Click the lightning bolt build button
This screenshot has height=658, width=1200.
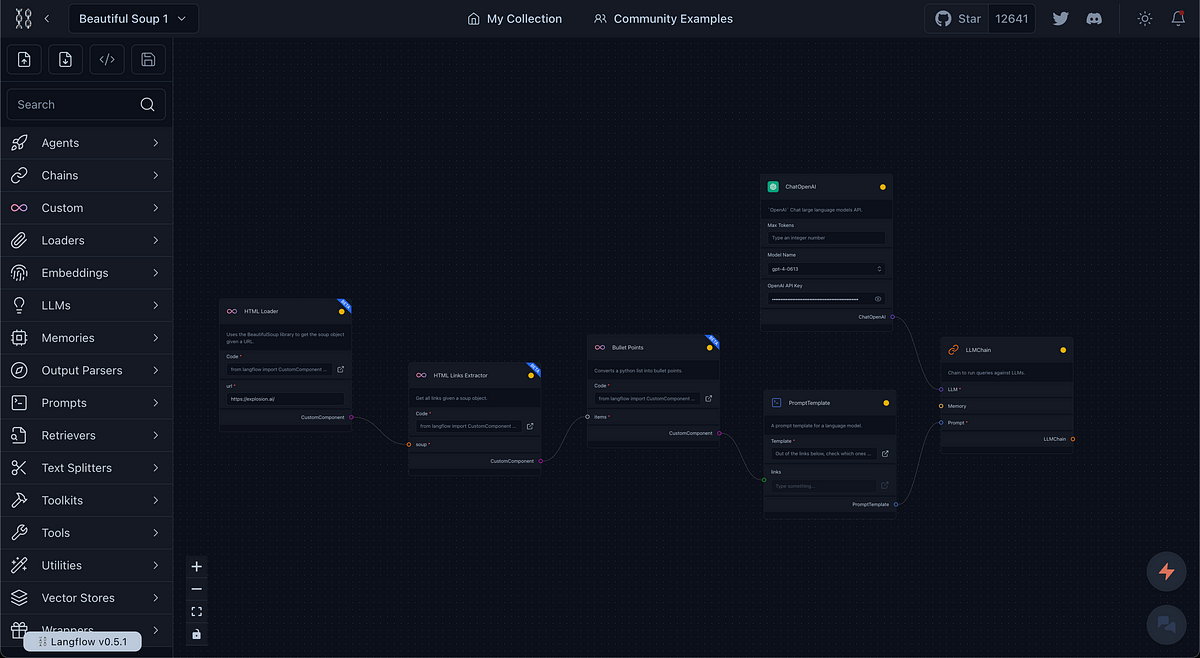[x=1166, y=571]
